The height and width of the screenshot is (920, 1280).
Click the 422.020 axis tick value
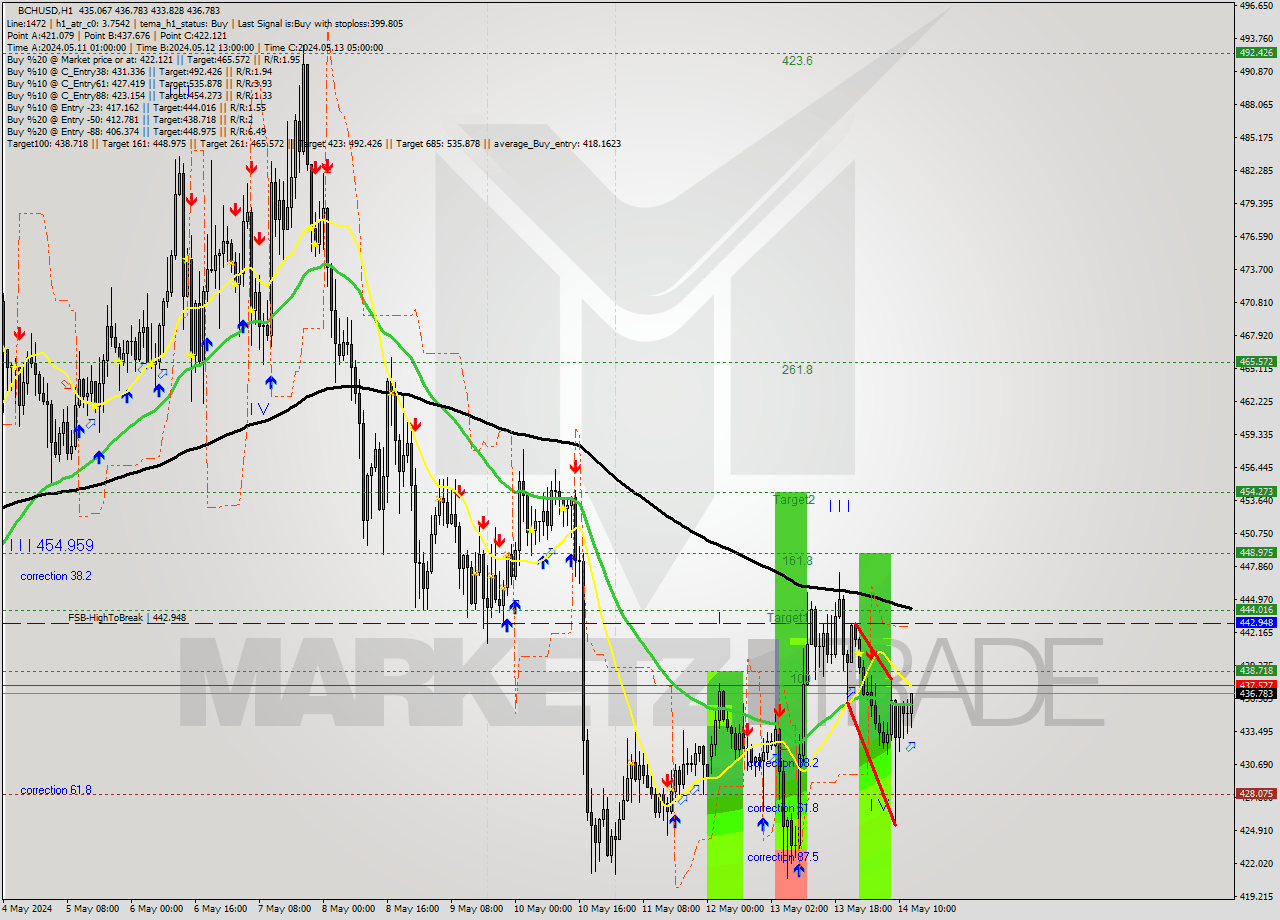[1256, 864]
